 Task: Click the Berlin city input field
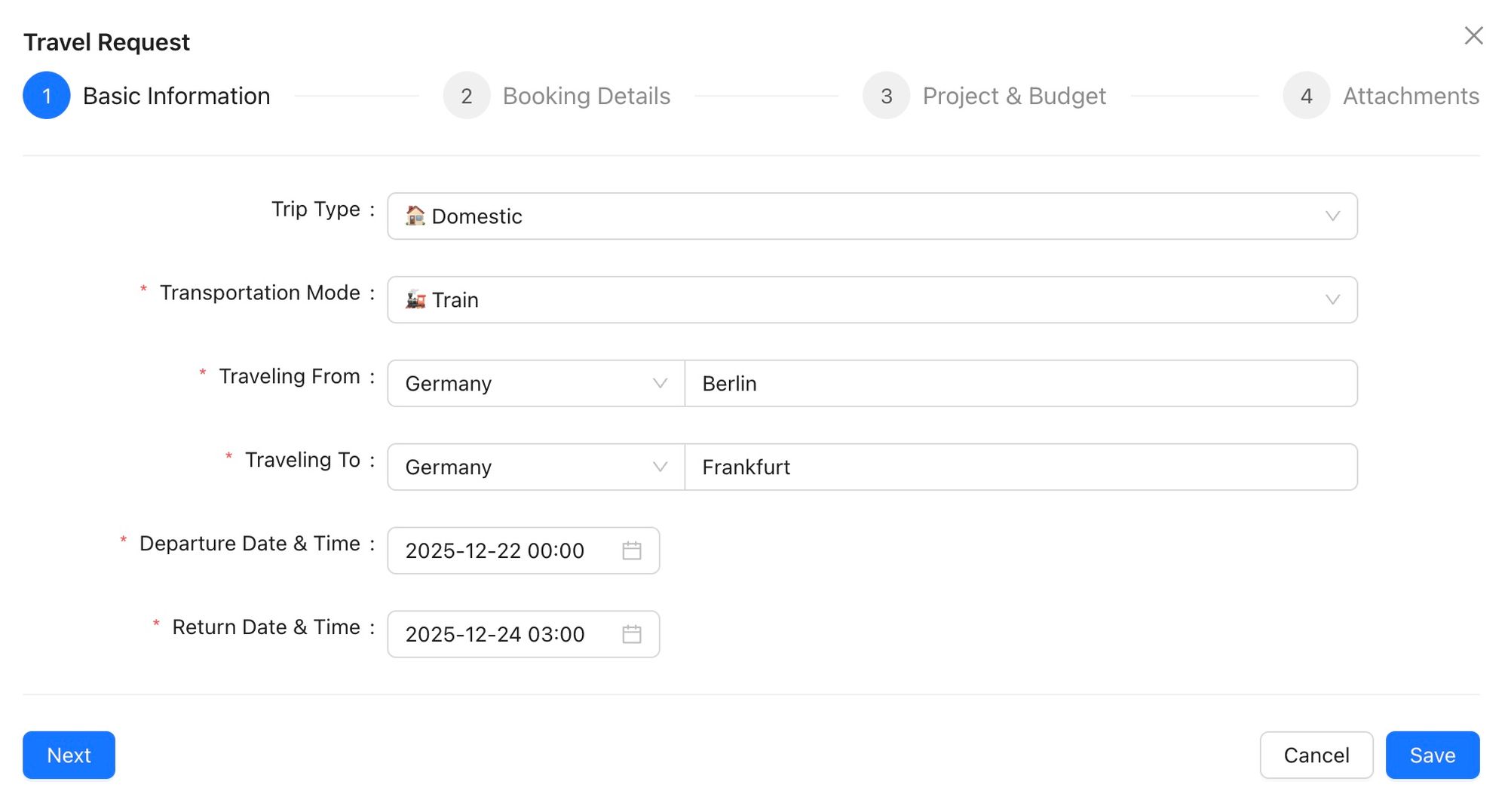point(1020,384)
